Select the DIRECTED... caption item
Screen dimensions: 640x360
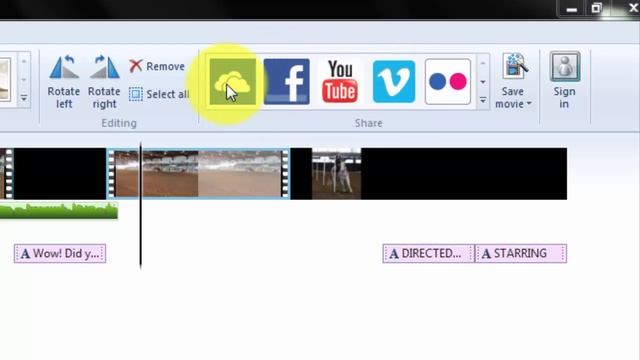[429, 253]
